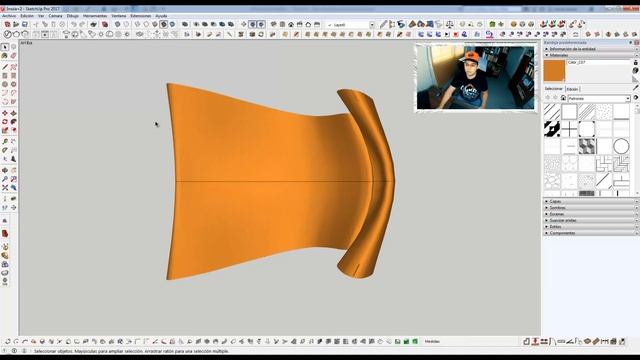Choose the 3D cubes pattern thumbnail

587,146
